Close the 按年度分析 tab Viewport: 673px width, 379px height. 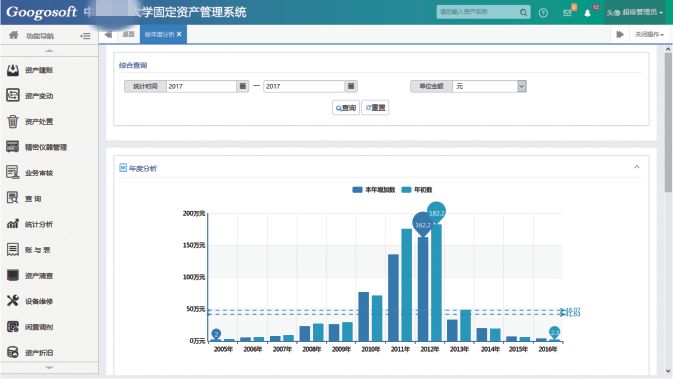[x=179, y=34]
